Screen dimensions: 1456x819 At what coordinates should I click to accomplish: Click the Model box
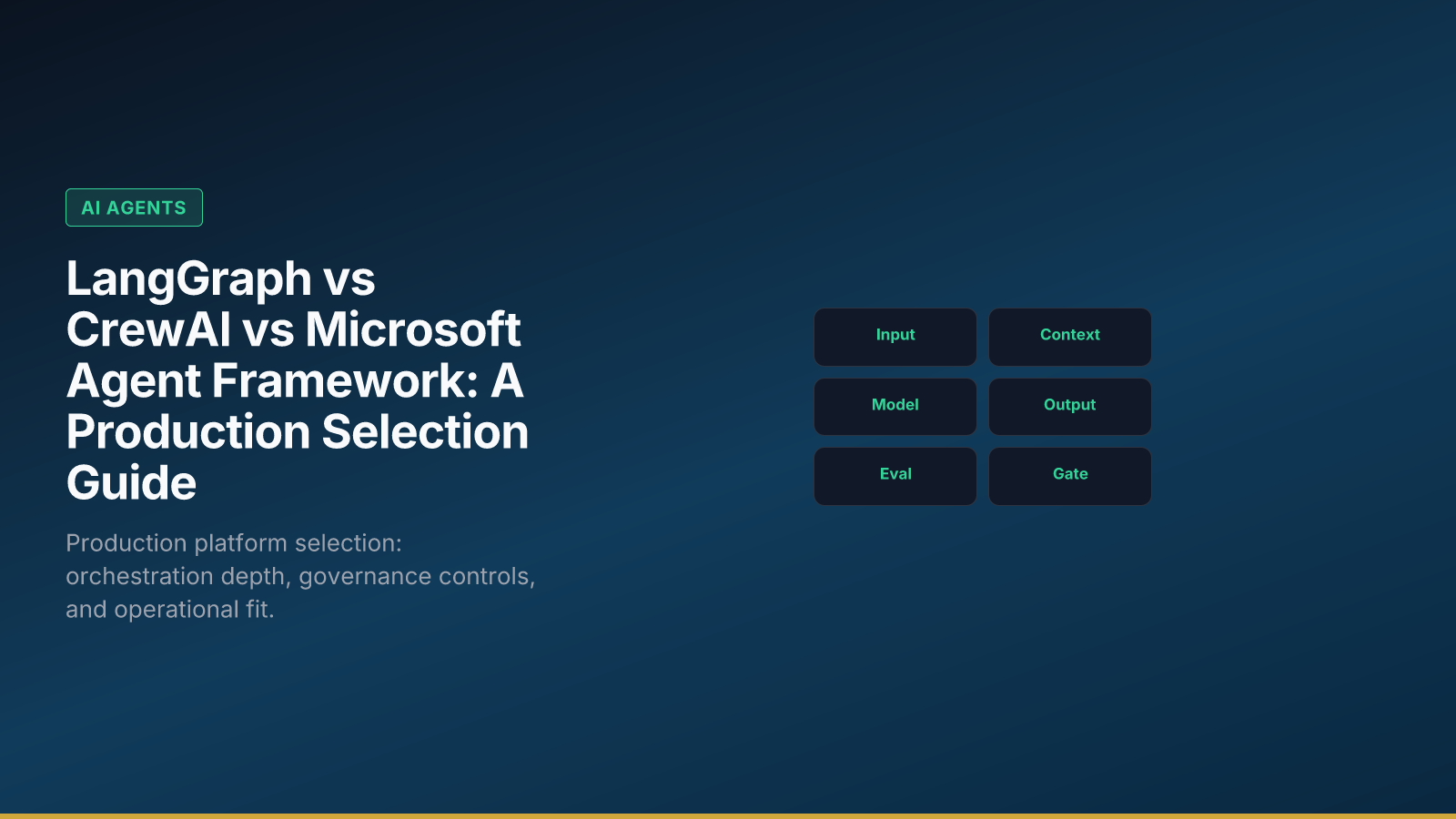[895, 407]
